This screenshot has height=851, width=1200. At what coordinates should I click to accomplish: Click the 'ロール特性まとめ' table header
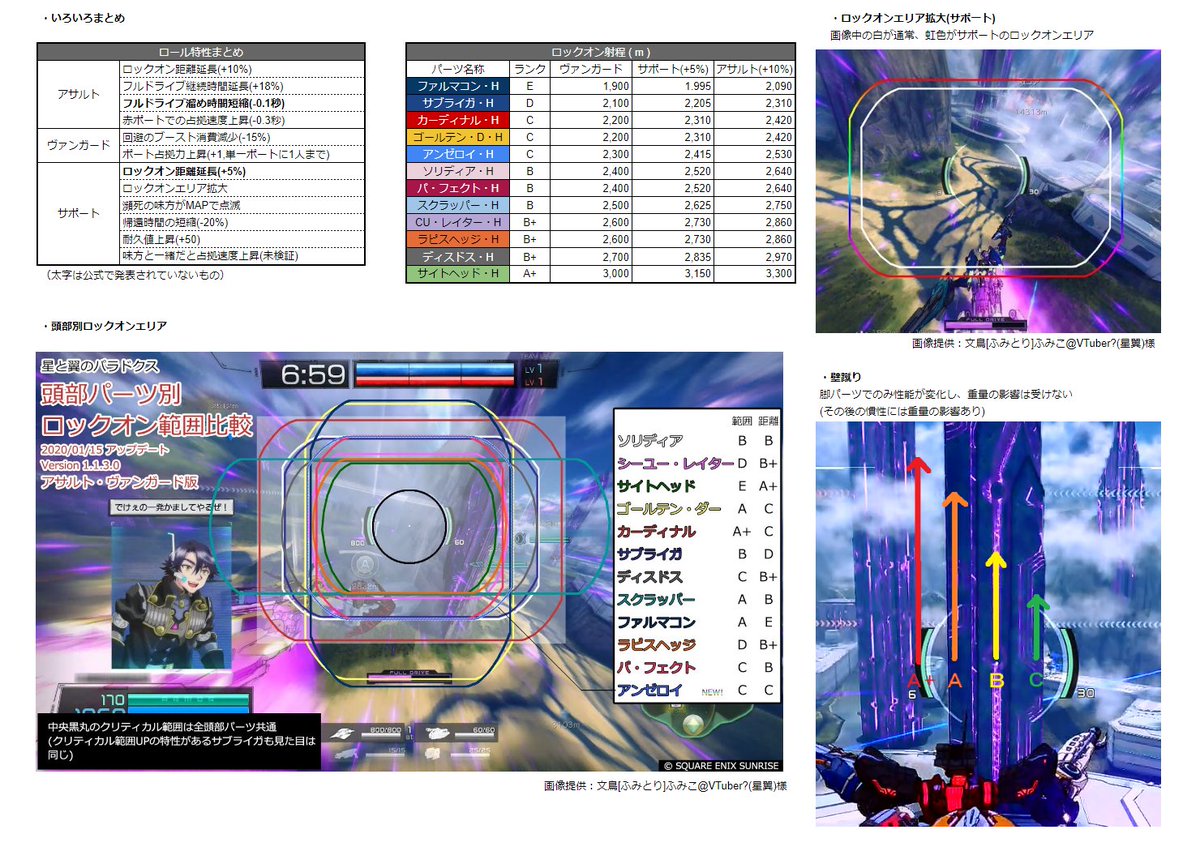(x=201, y=52)
